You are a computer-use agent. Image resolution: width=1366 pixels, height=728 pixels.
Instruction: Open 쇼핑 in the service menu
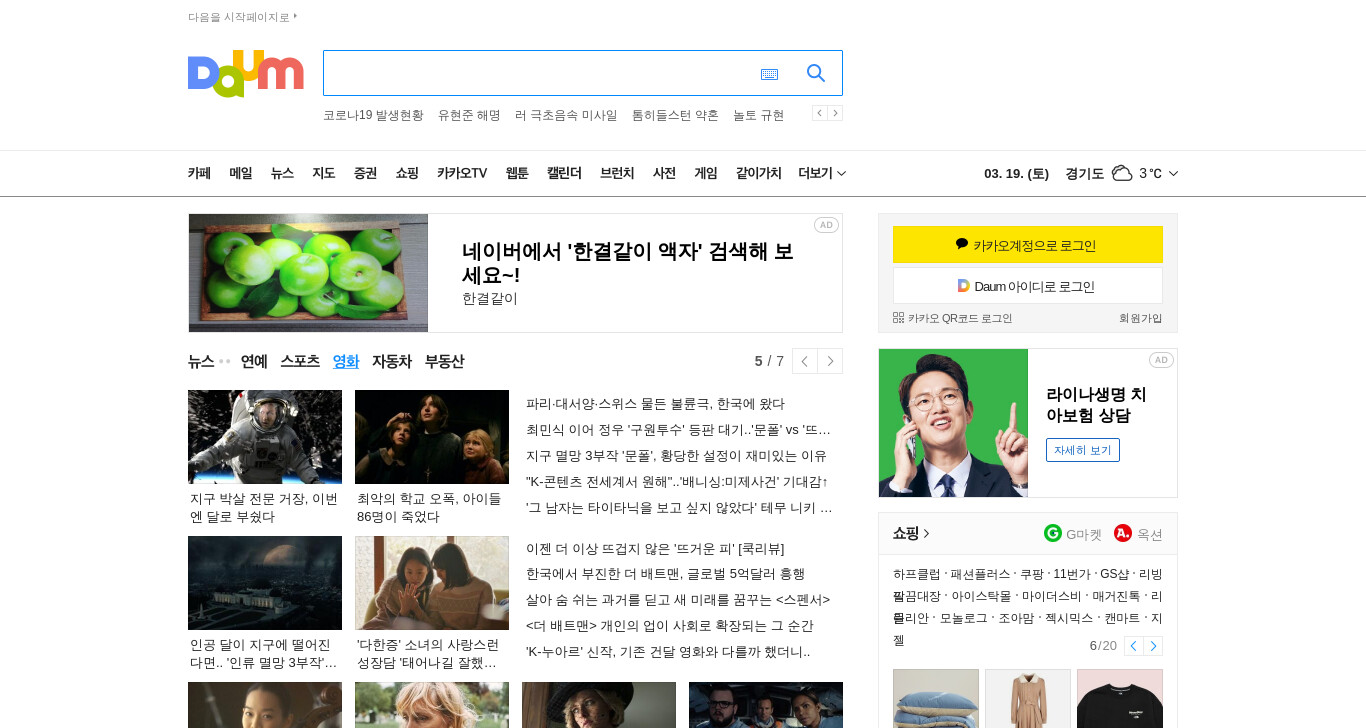click(407, 173)
